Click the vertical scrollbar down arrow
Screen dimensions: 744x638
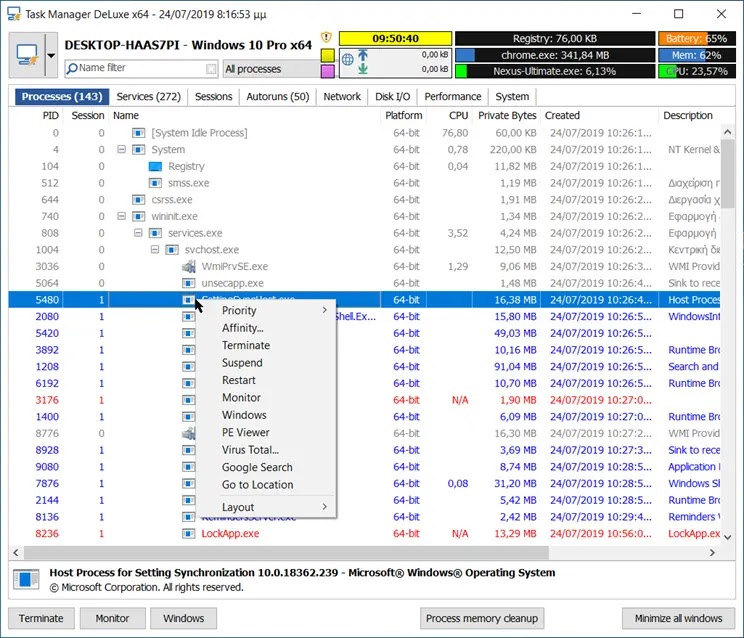[728, 537]
